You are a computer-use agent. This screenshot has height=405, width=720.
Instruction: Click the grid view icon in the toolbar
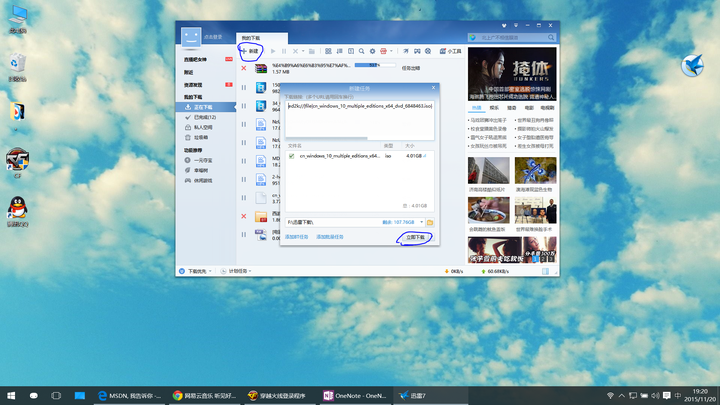(x=328, y=51)
